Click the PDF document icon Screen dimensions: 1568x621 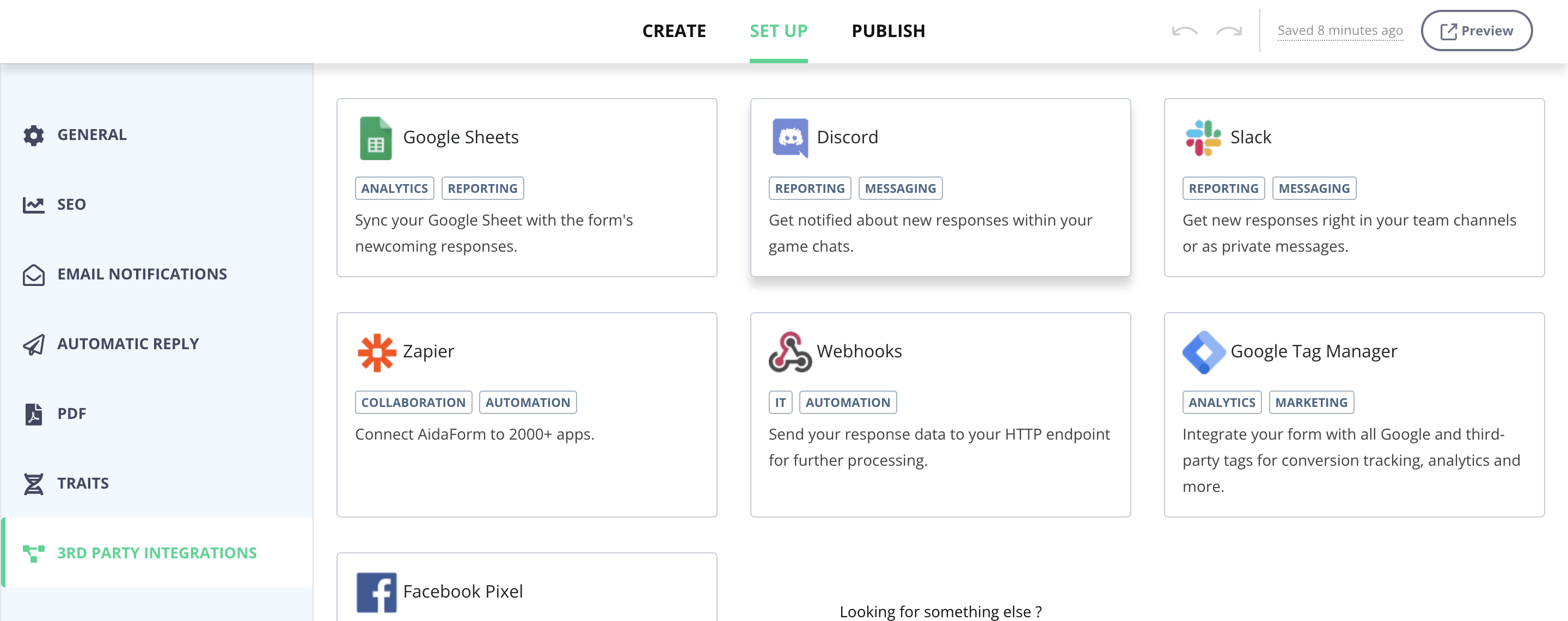click(33, 414)
